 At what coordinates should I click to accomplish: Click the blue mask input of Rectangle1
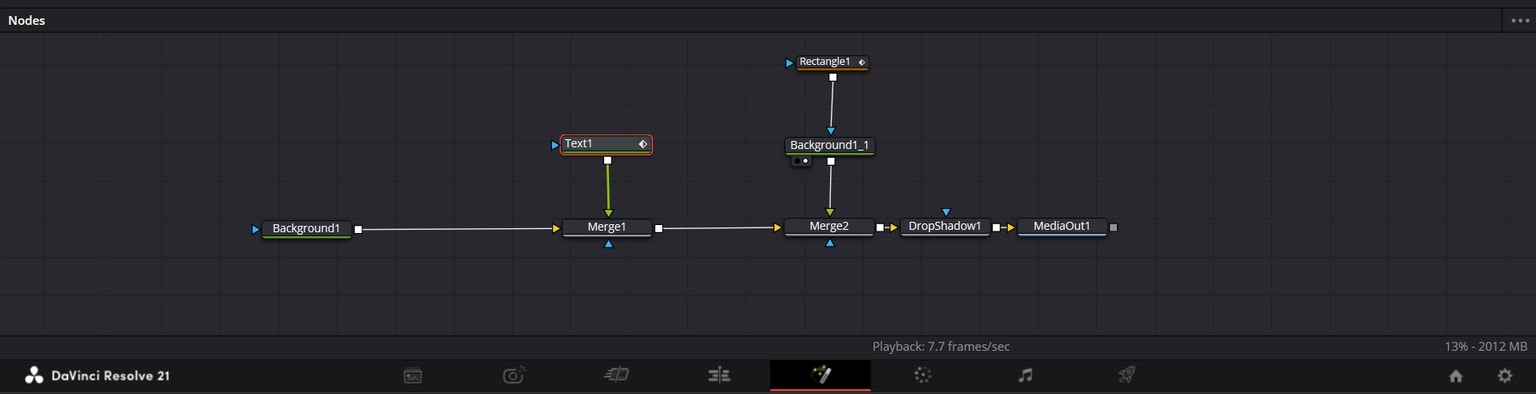(789, 63)
